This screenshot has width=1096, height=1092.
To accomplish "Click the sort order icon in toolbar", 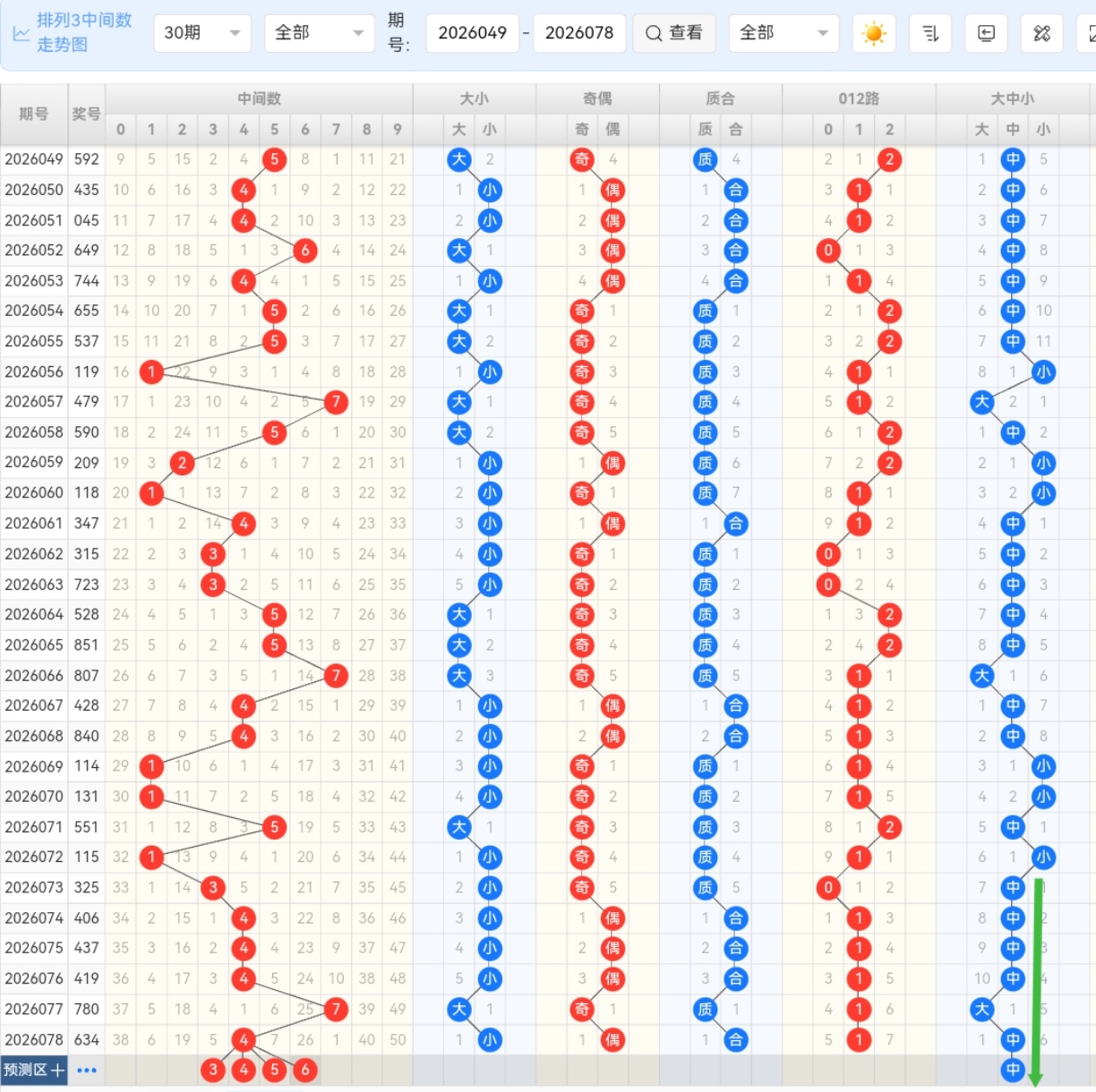I will click(929, 34).
